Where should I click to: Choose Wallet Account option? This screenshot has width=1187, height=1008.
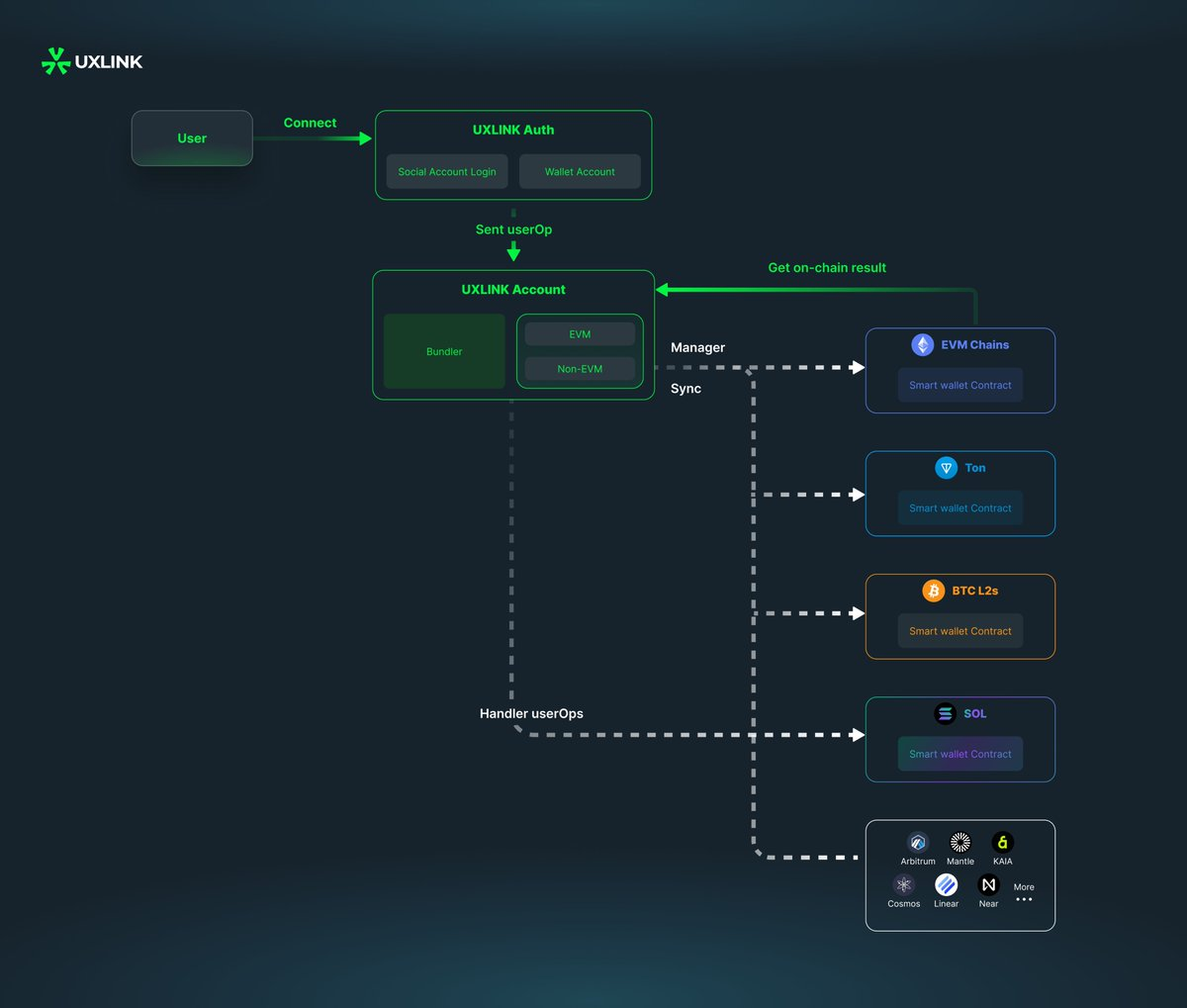pos(580,171)
